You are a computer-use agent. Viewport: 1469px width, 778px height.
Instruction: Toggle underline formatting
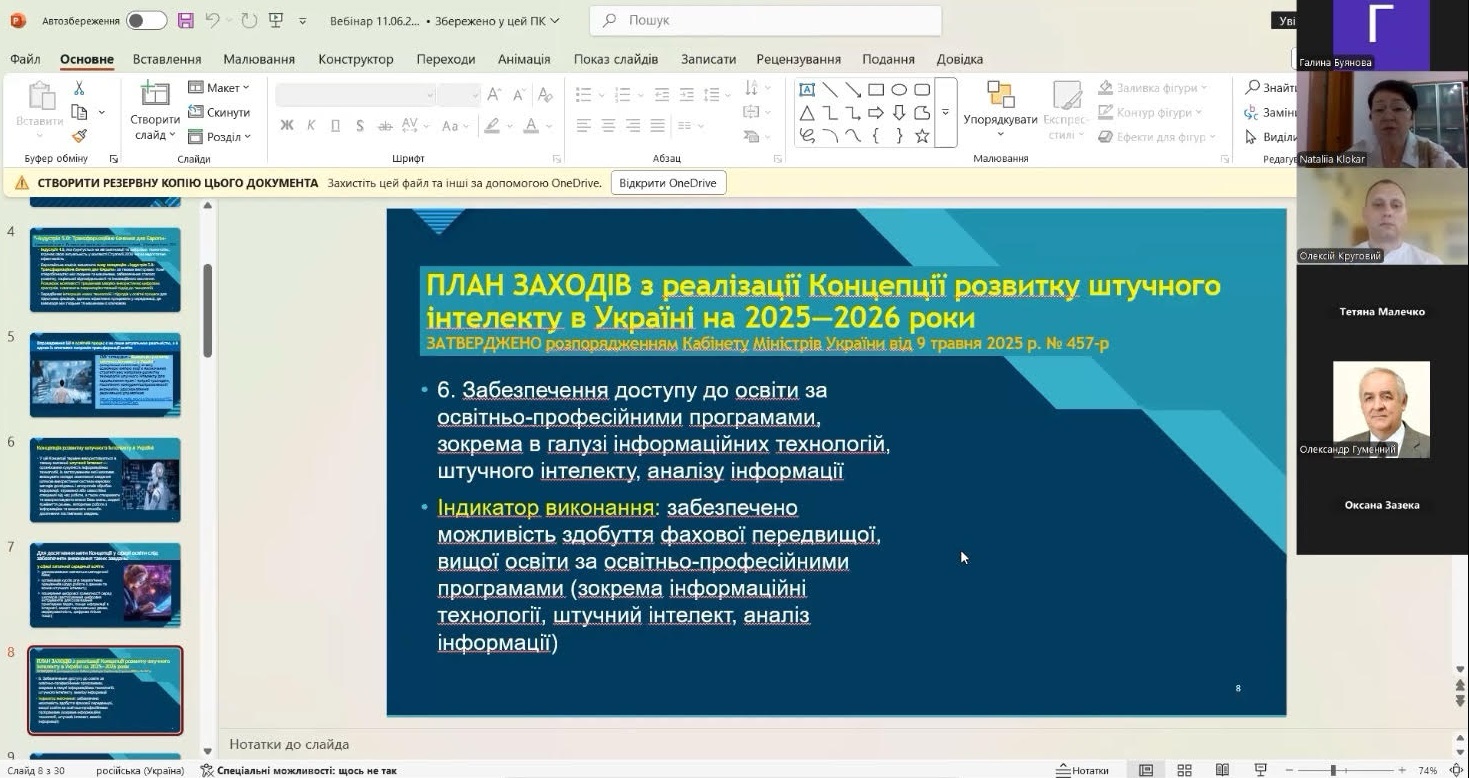click(x=335, y=126)
